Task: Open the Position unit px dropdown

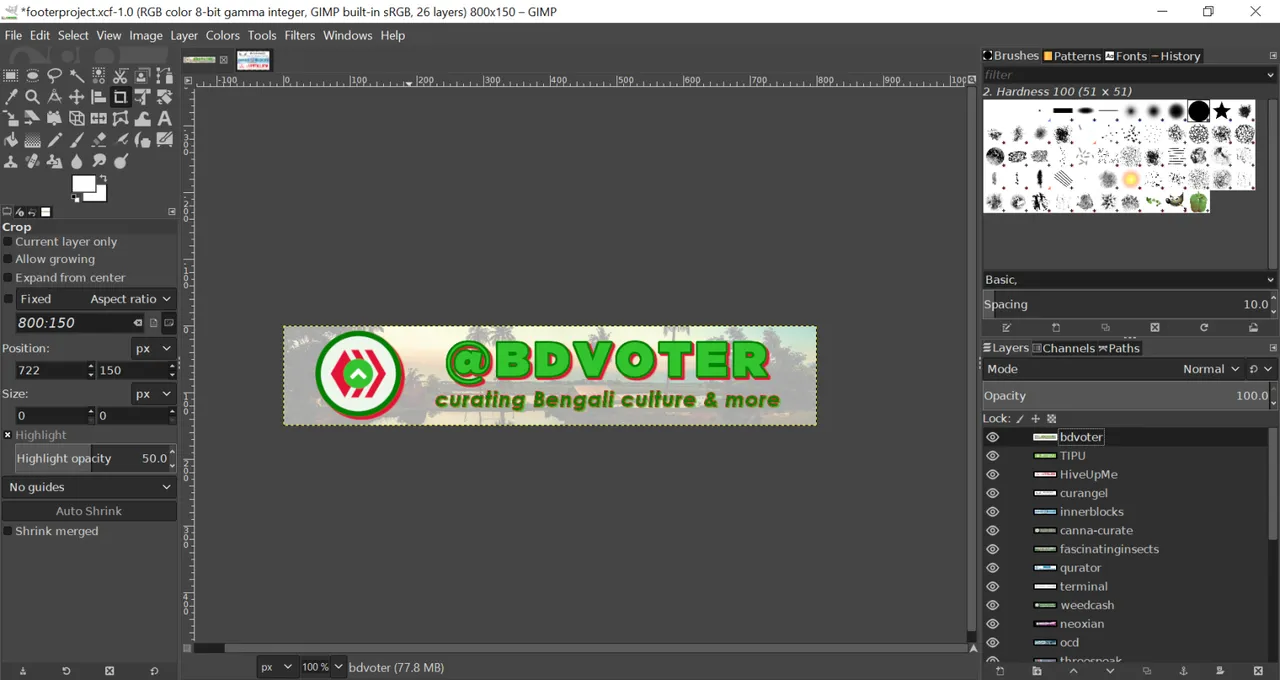Action: (x=154, y=348)
